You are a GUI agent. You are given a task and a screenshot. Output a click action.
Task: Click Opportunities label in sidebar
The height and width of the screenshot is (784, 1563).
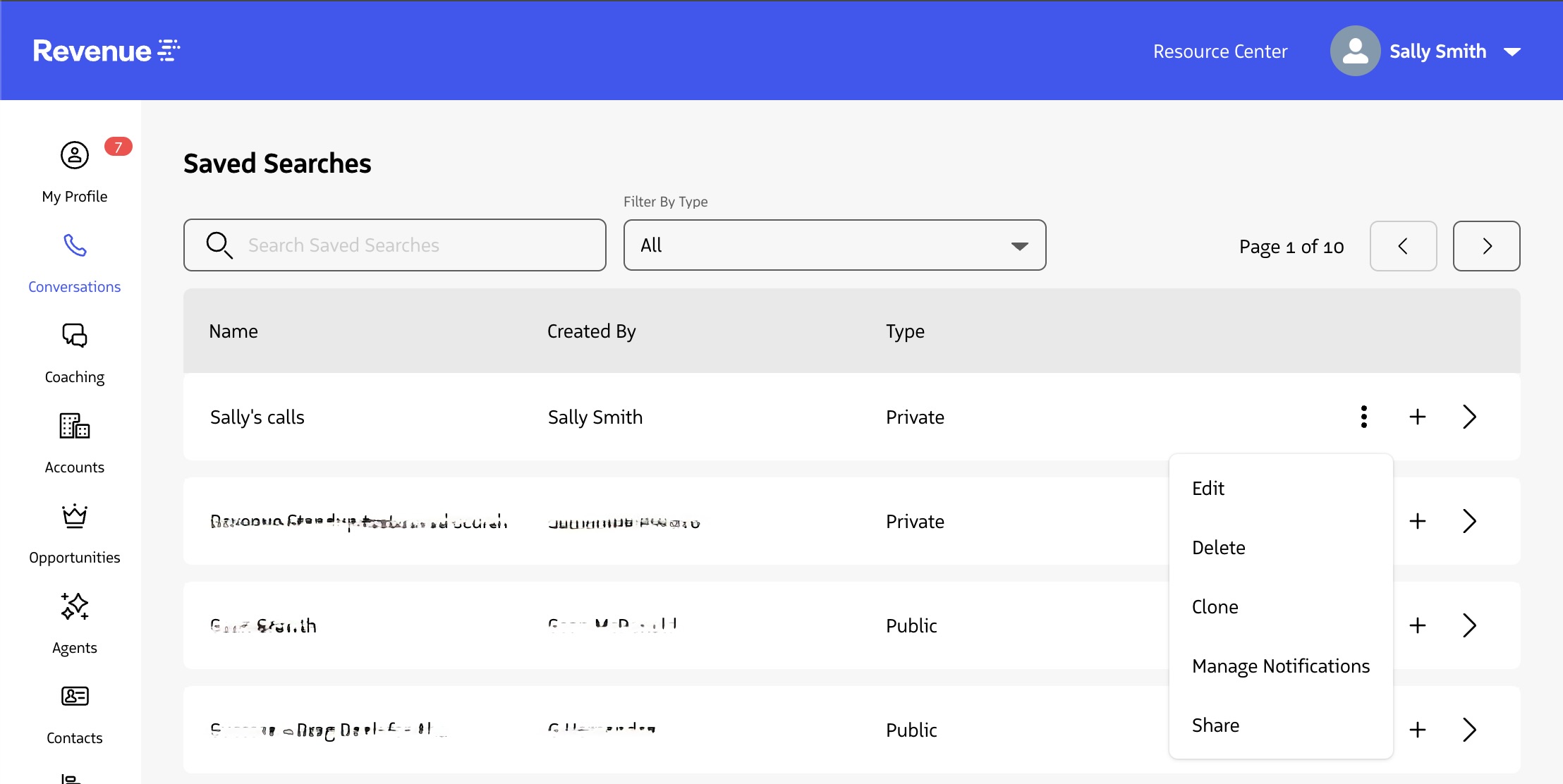click(75, 558)
